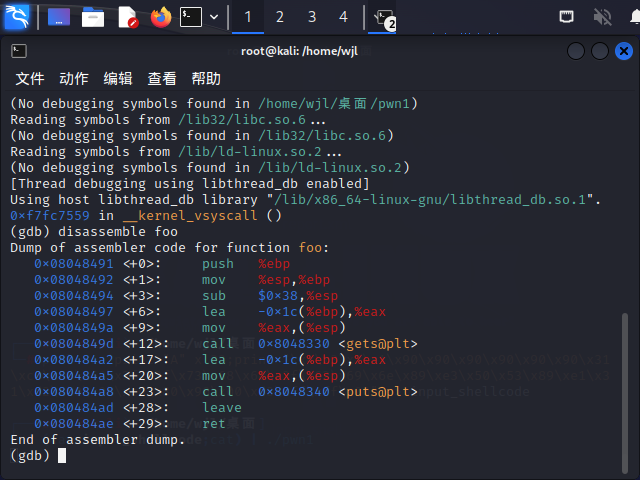Screen dimensions: 640x480
Task: Open the 动作 (Actions) menu
Action: tap(74, 78)
